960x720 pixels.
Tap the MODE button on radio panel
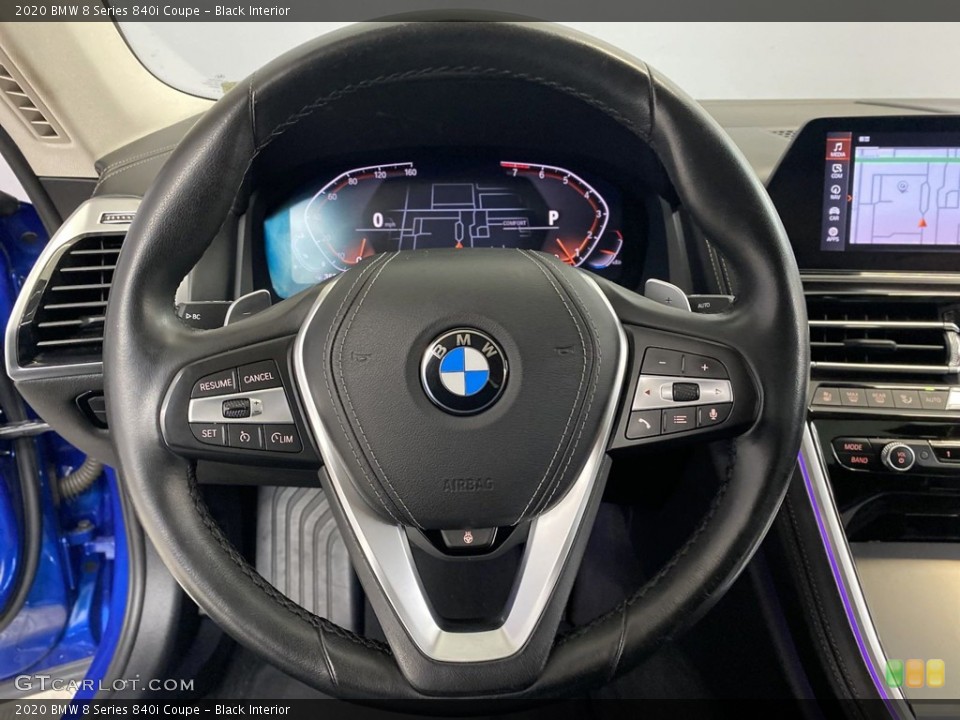pos(853,446)
